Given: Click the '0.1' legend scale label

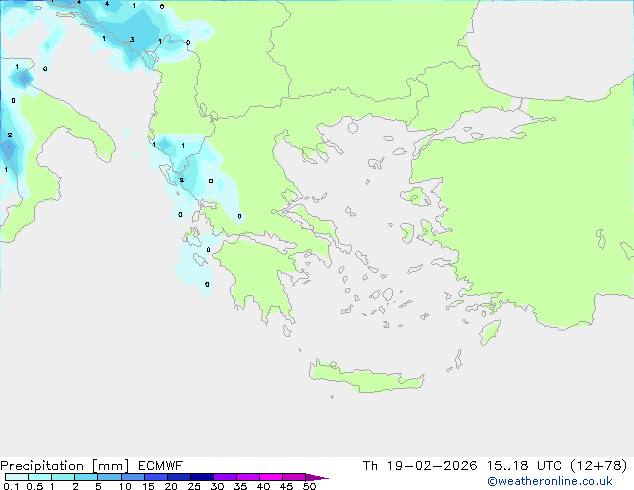Looking at the screenshot, I should pos(11,486).
